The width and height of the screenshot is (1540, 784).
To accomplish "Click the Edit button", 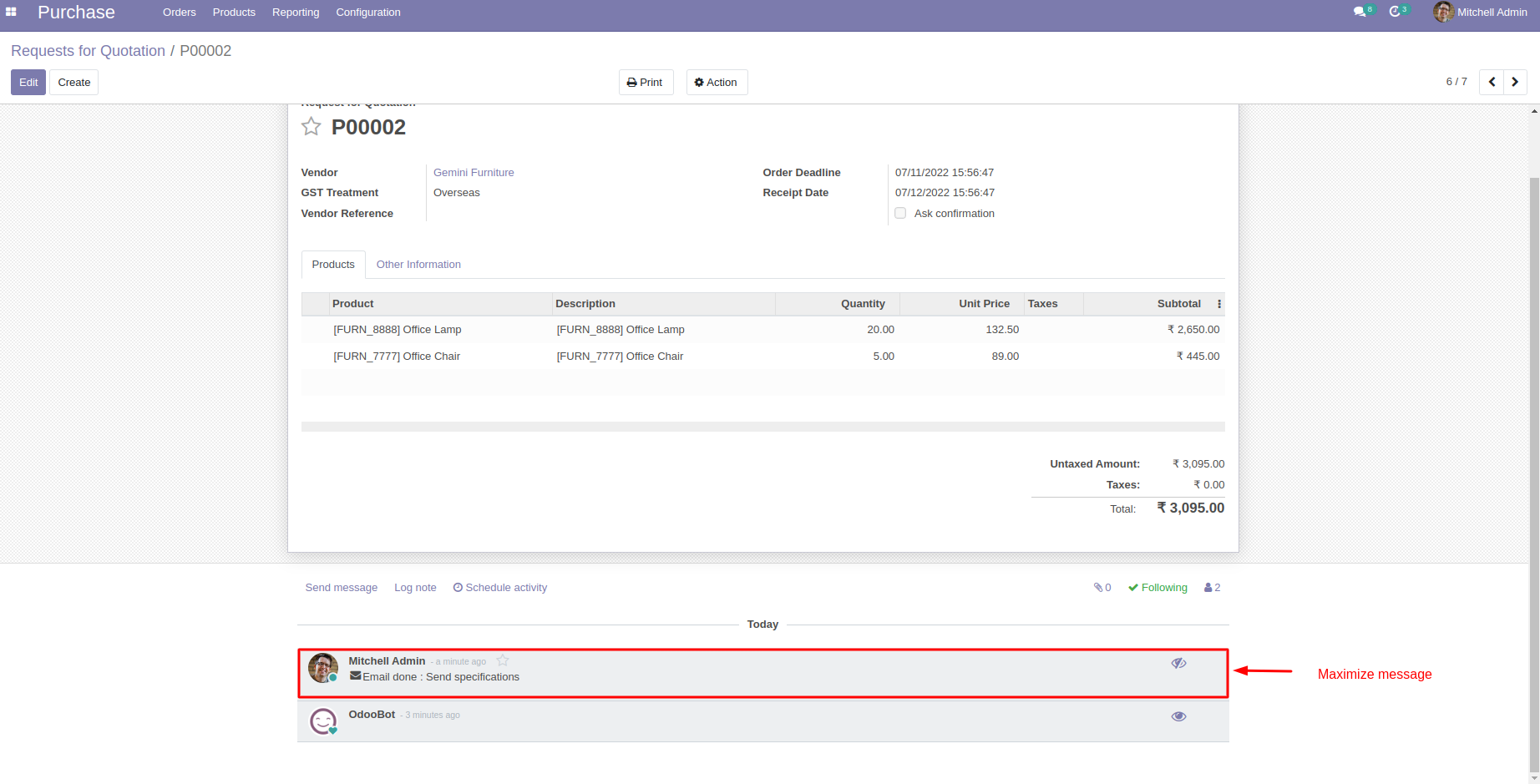I will [28, 82].
